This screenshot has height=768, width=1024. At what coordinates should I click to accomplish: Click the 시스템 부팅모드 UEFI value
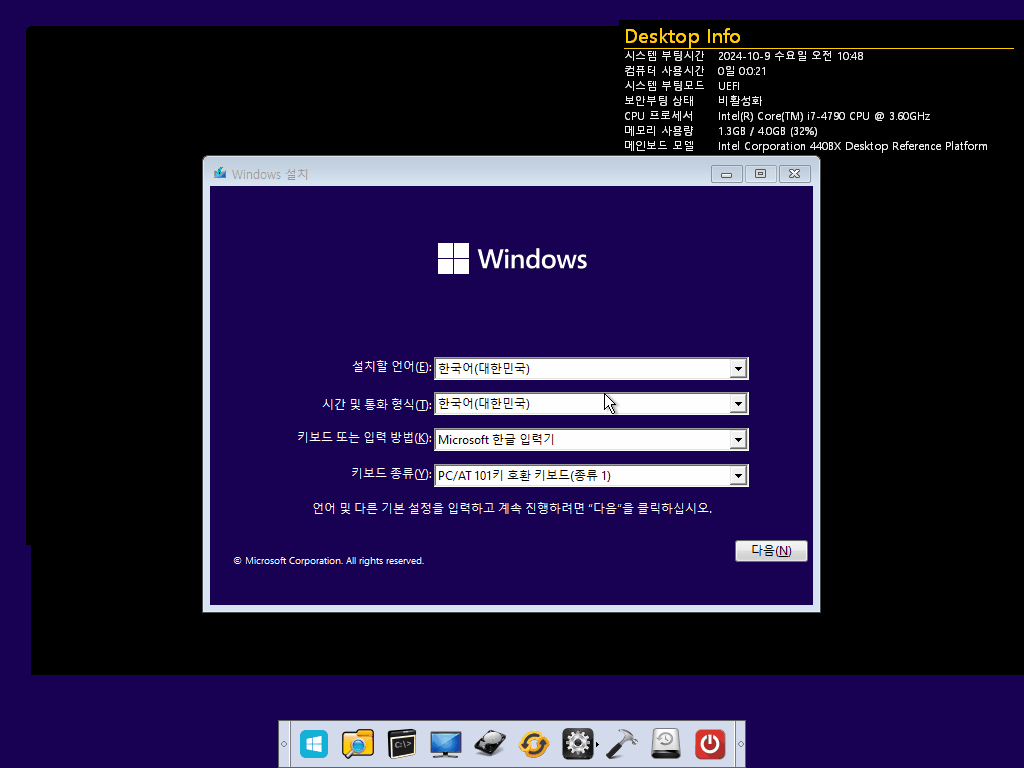[x=729, y=86]
